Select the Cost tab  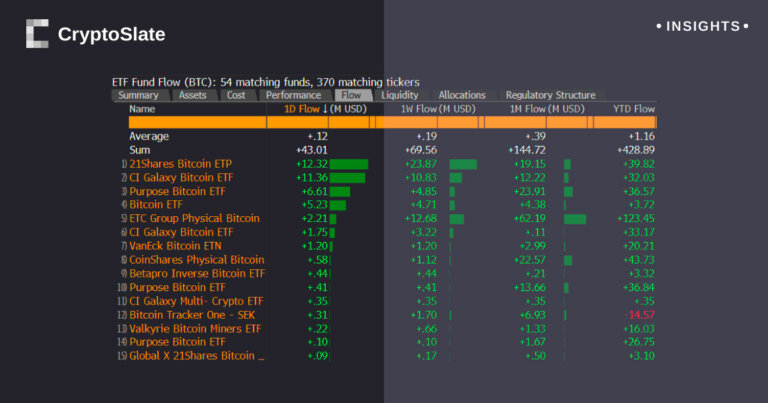(236, 95)
